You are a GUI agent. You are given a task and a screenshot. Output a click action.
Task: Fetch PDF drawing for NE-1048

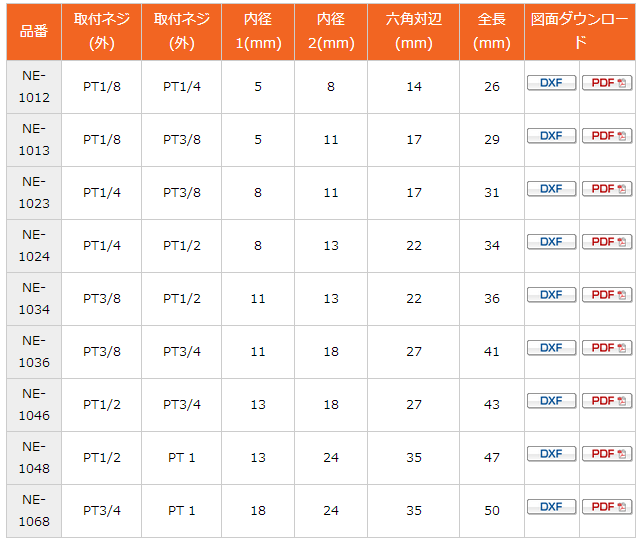607,454
